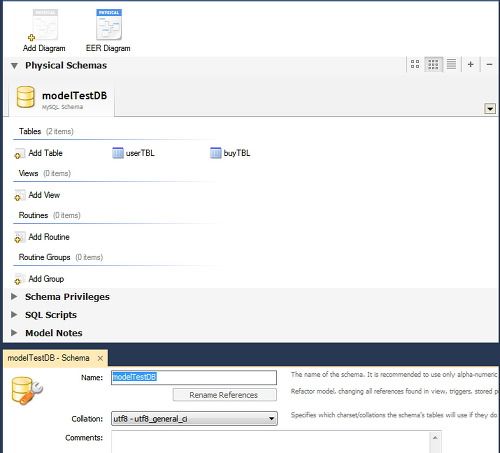Click the 'Add Group' label
500x453 pixels.
[46, 279]
